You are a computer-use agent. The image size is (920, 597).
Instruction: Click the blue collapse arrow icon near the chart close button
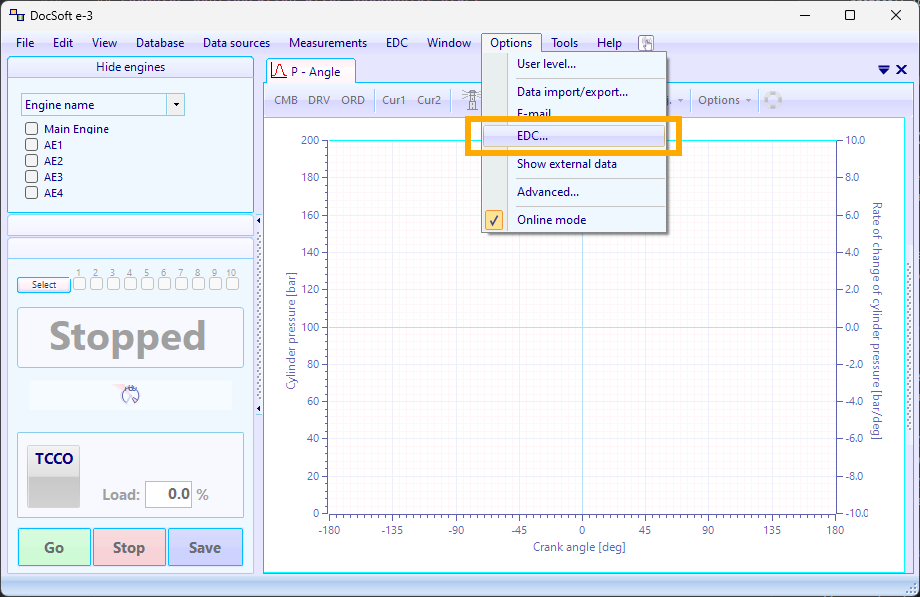click(882, 70)
